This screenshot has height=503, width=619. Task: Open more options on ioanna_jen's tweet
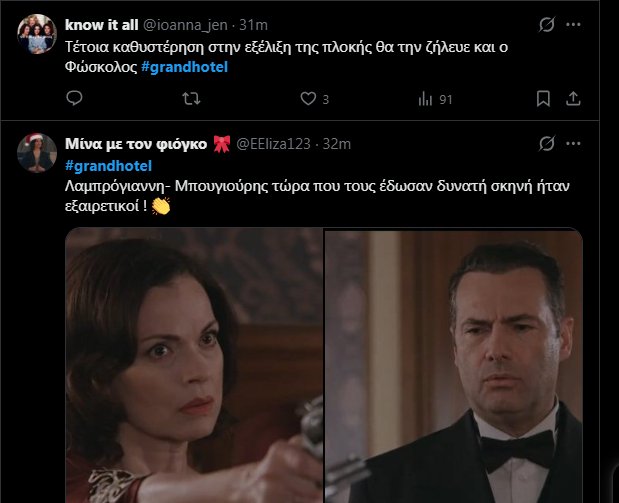[x=573, y=23]
